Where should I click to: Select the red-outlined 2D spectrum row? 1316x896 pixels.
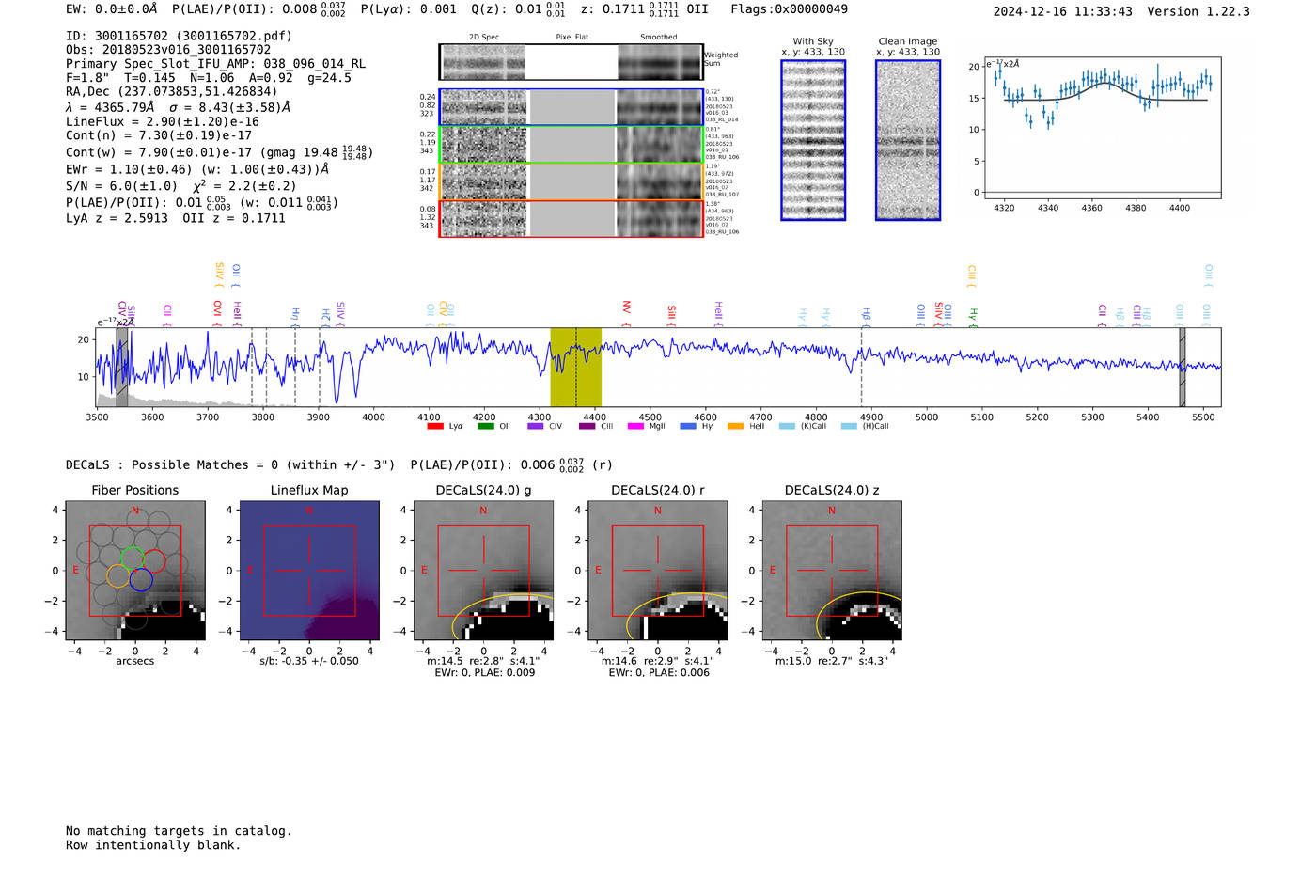572,218
